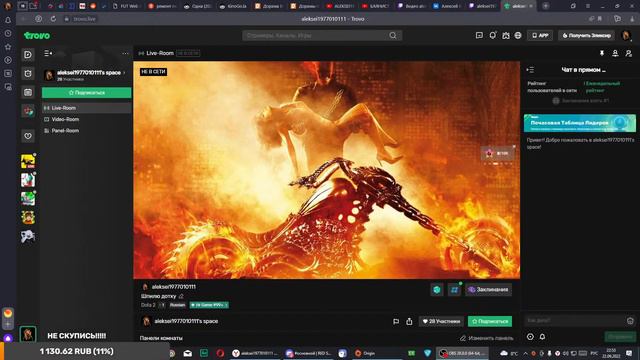Image resolution: width=640 pixels, height=360 pixels.
Task: Click the chat alert bell icon
Action: [x=542, y=337]
